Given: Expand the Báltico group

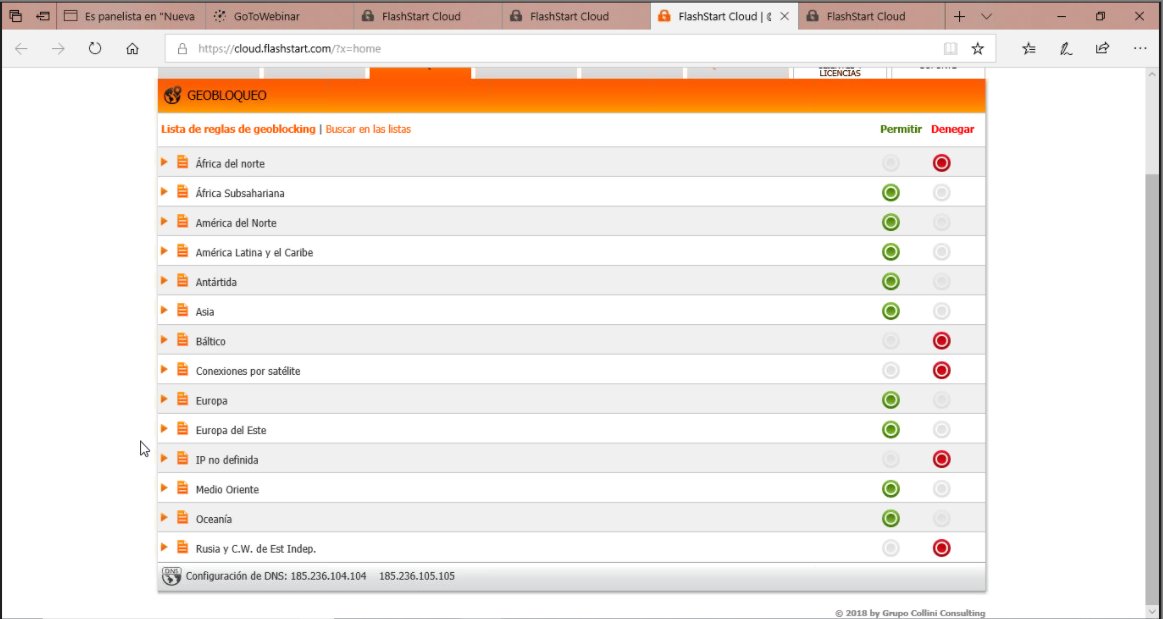Looking at the screenshot, I should tap(165, 340).
